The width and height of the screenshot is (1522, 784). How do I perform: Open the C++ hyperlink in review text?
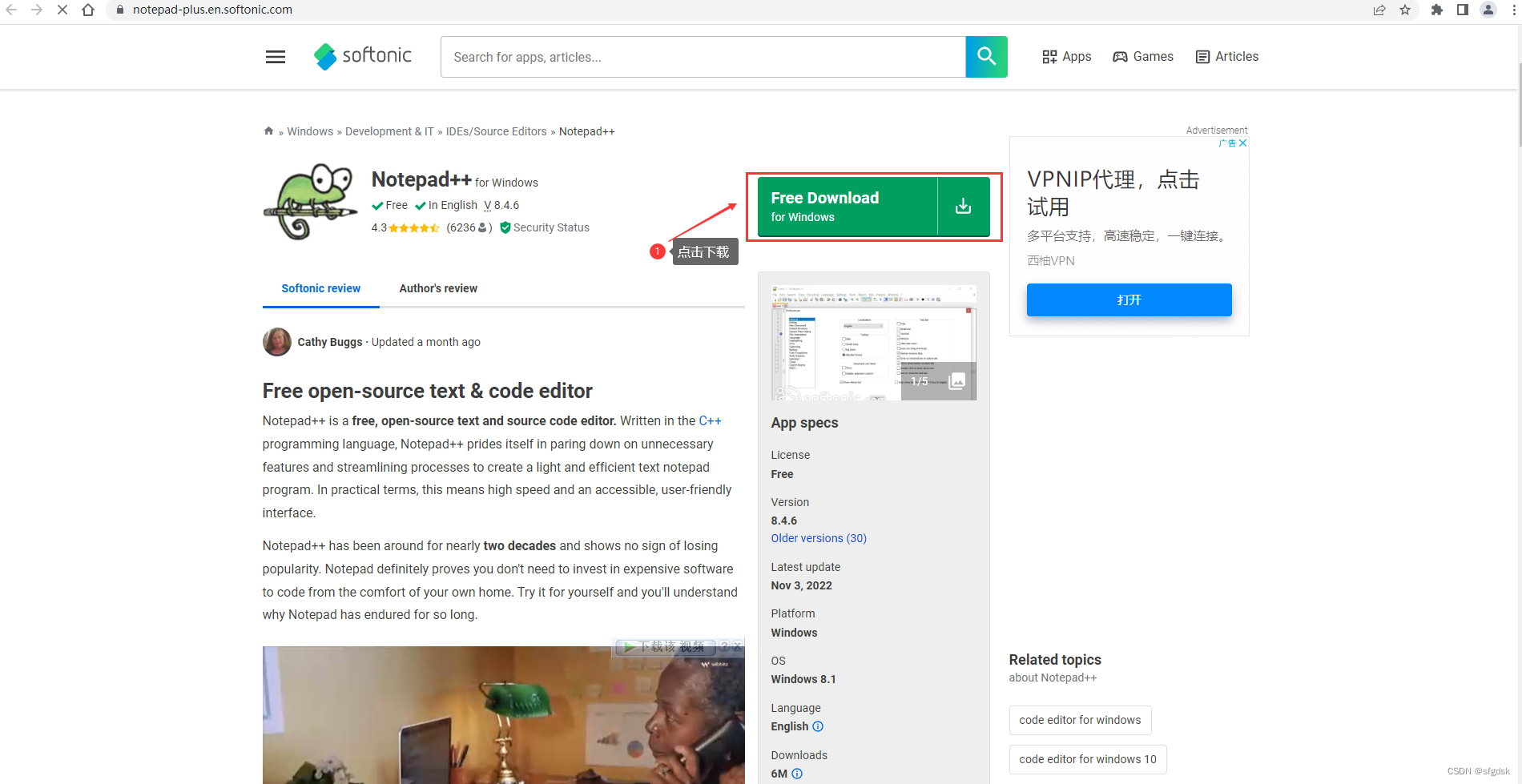point(710,420)
